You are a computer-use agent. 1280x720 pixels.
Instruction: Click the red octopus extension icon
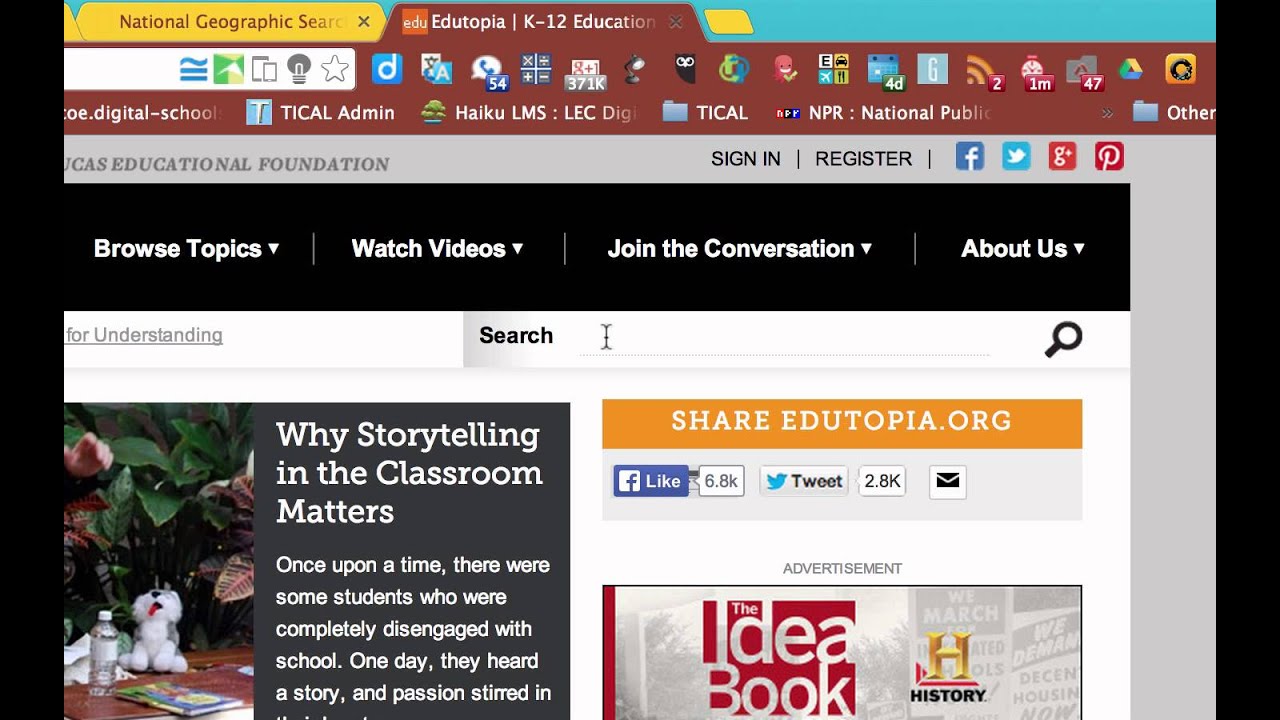(x=785, y=69)
